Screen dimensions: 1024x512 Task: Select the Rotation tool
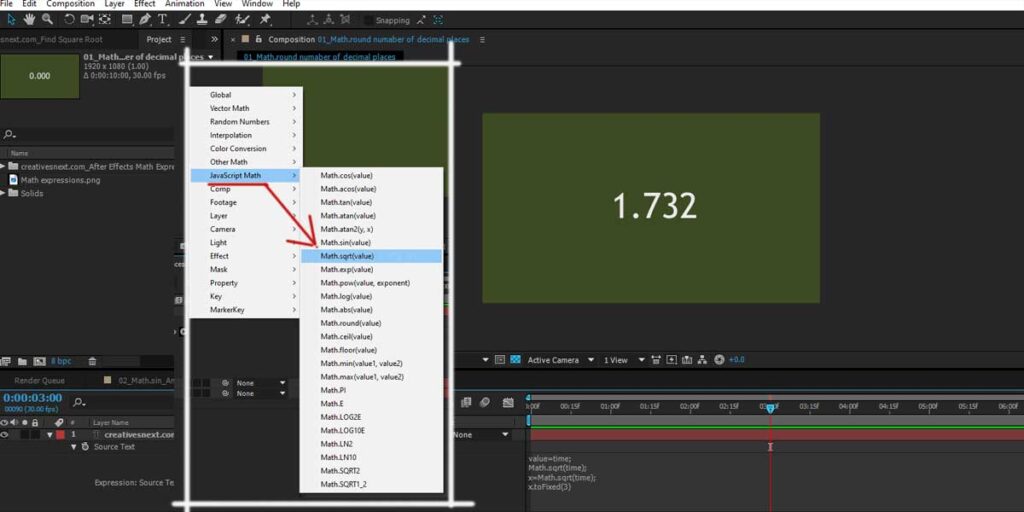[69, 19]
